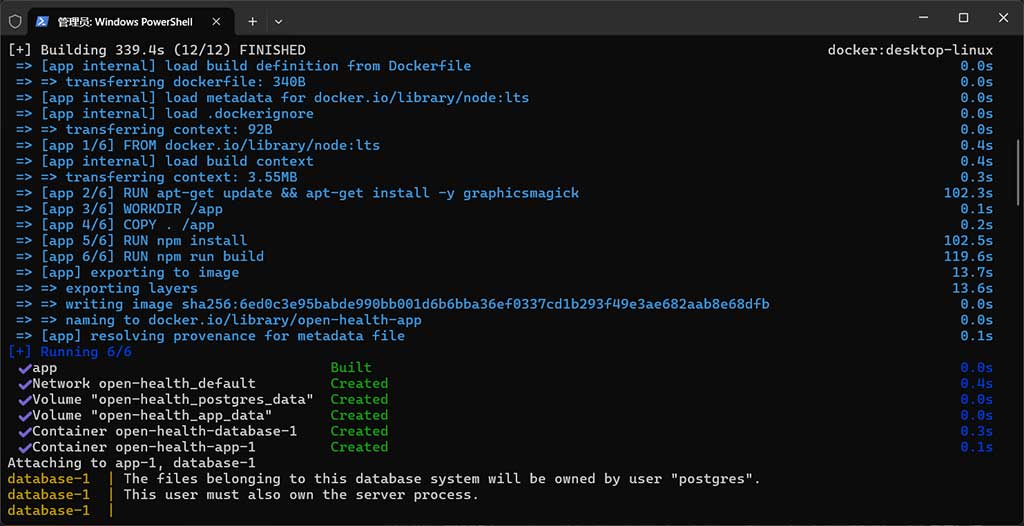The width and height of the screenshot is (1024, 526).
Task: Click the 13.6s timing value
Action: point(973,288)
